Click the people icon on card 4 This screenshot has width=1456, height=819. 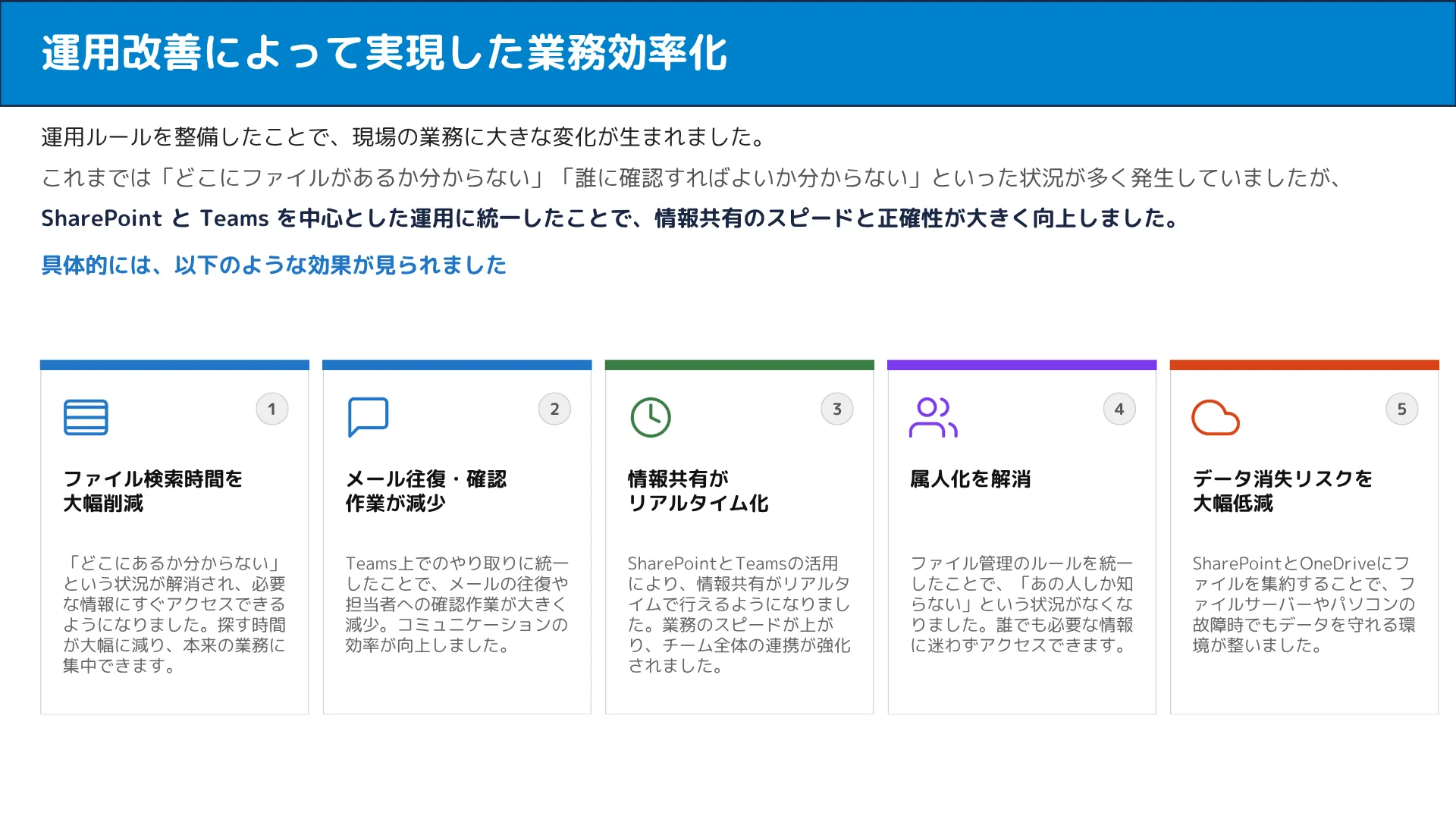[x=932, y=416]
